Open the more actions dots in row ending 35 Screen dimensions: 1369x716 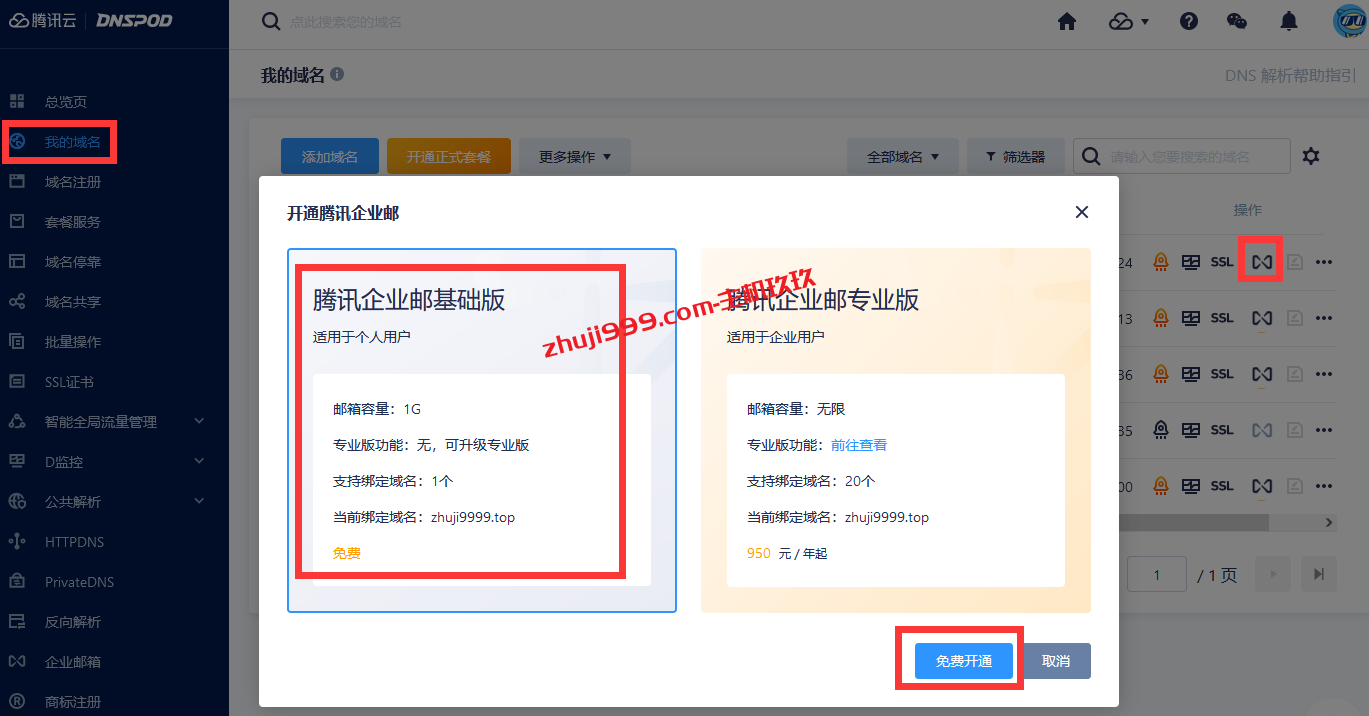coord(1324,430)
